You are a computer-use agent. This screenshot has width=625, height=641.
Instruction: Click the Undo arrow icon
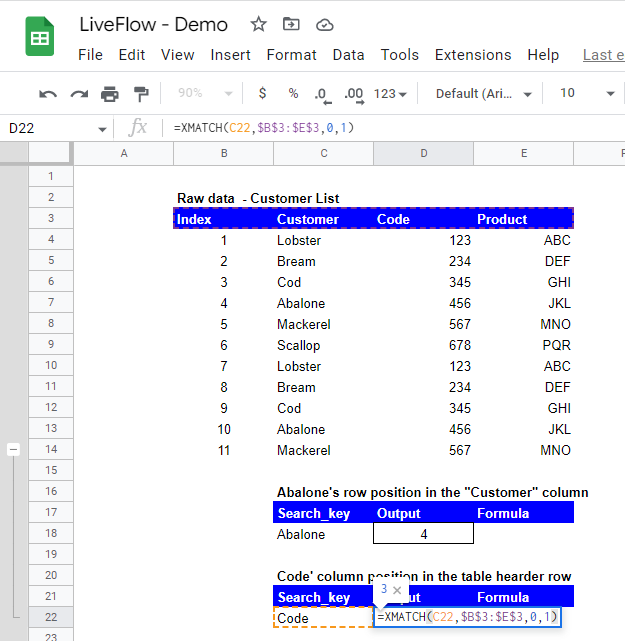pos(48,94)
